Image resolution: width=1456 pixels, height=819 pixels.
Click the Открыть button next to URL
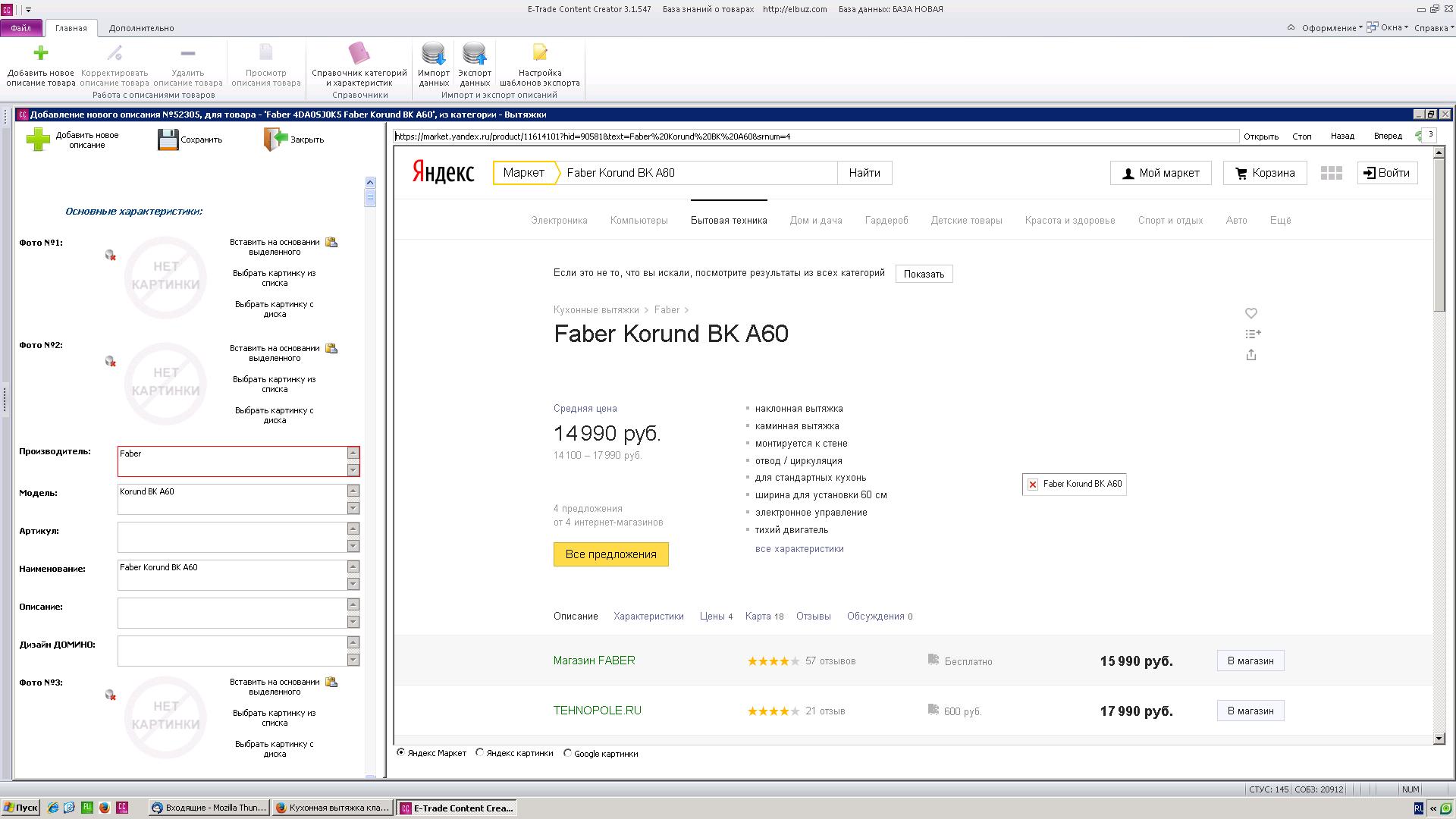(x=1261, y=136)
